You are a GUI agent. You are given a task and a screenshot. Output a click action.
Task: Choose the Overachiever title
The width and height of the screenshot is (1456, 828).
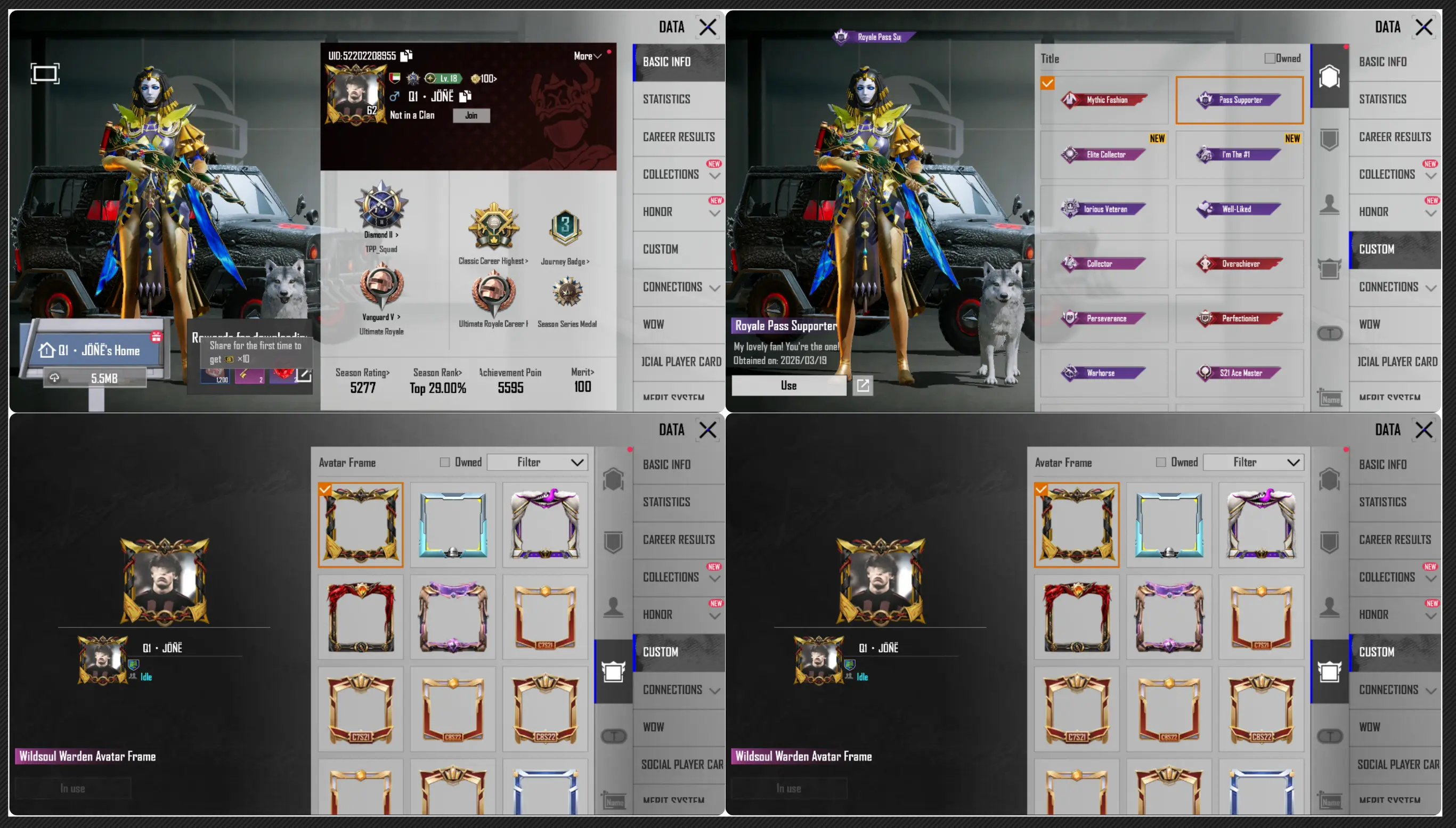pos(1239,264)
